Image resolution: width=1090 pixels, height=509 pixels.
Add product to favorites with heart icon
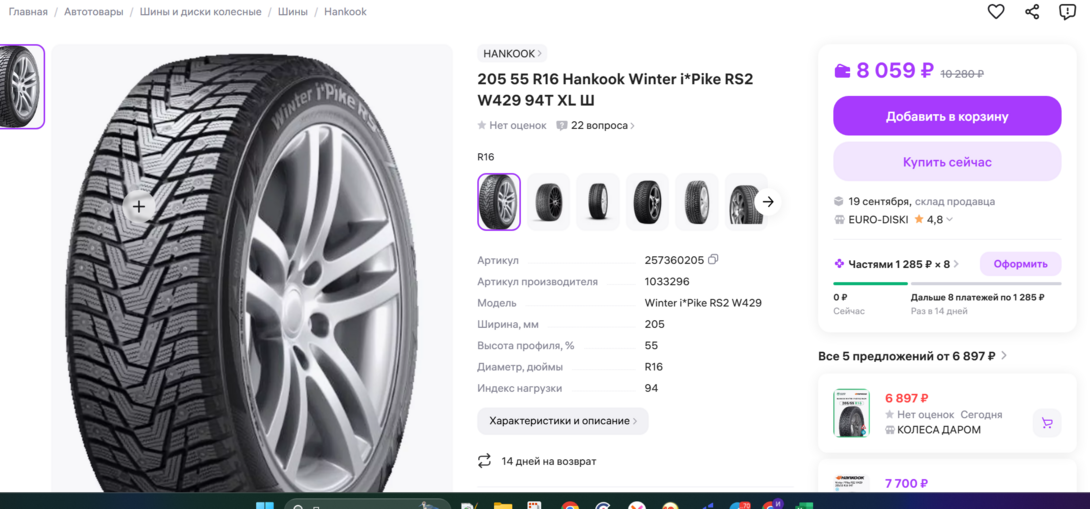click(x=996, y=12)
